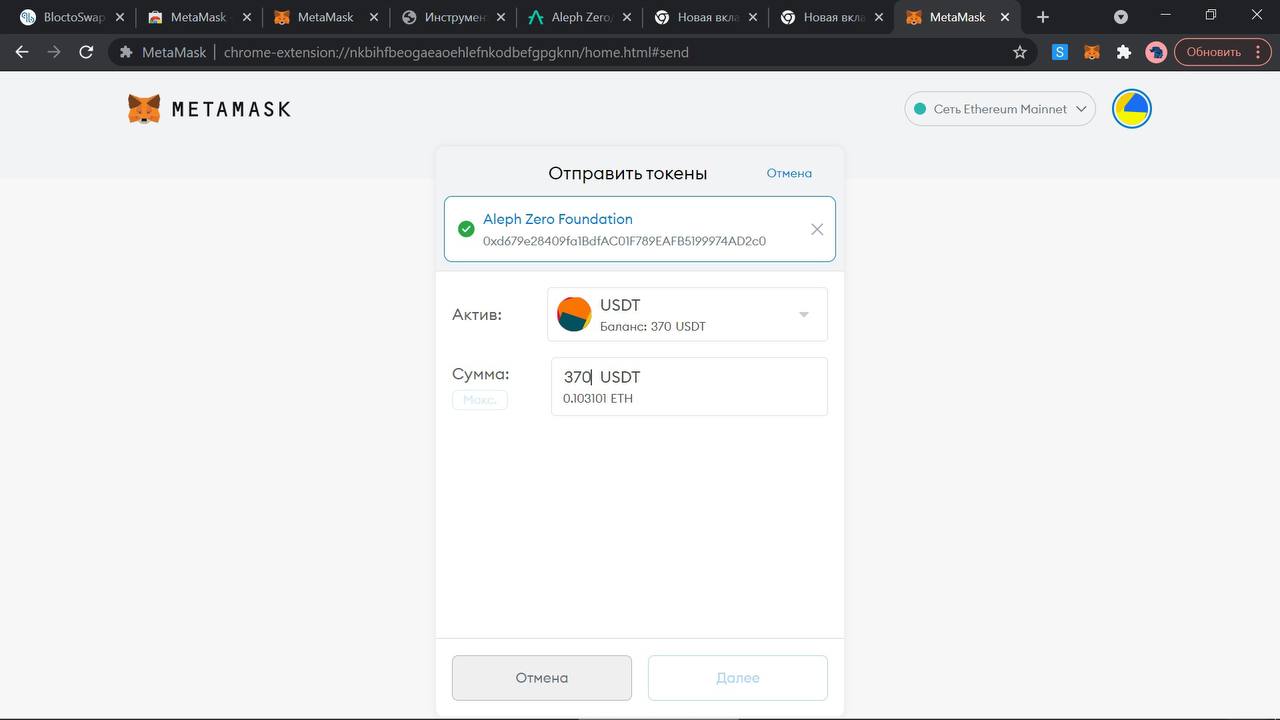Open the Extensions puzzle icon
Screen dimensions: 1280x720
pyautogui.click(x=1124, y=52)
